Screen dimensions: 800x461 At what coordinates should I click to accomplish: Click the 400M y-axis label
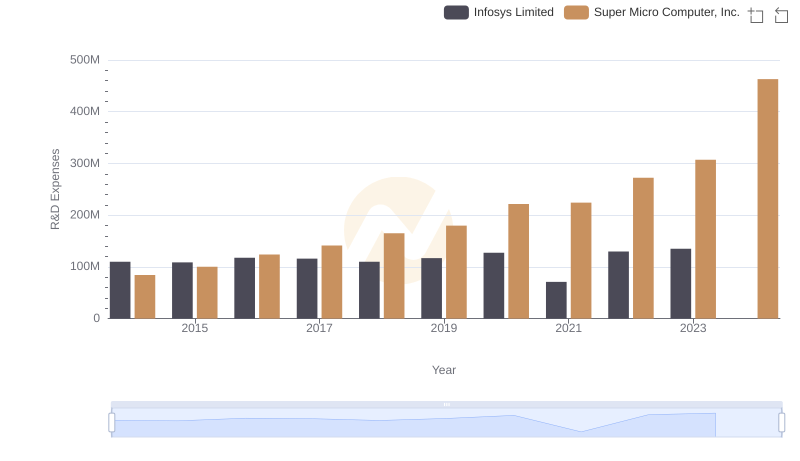(85, 111)
